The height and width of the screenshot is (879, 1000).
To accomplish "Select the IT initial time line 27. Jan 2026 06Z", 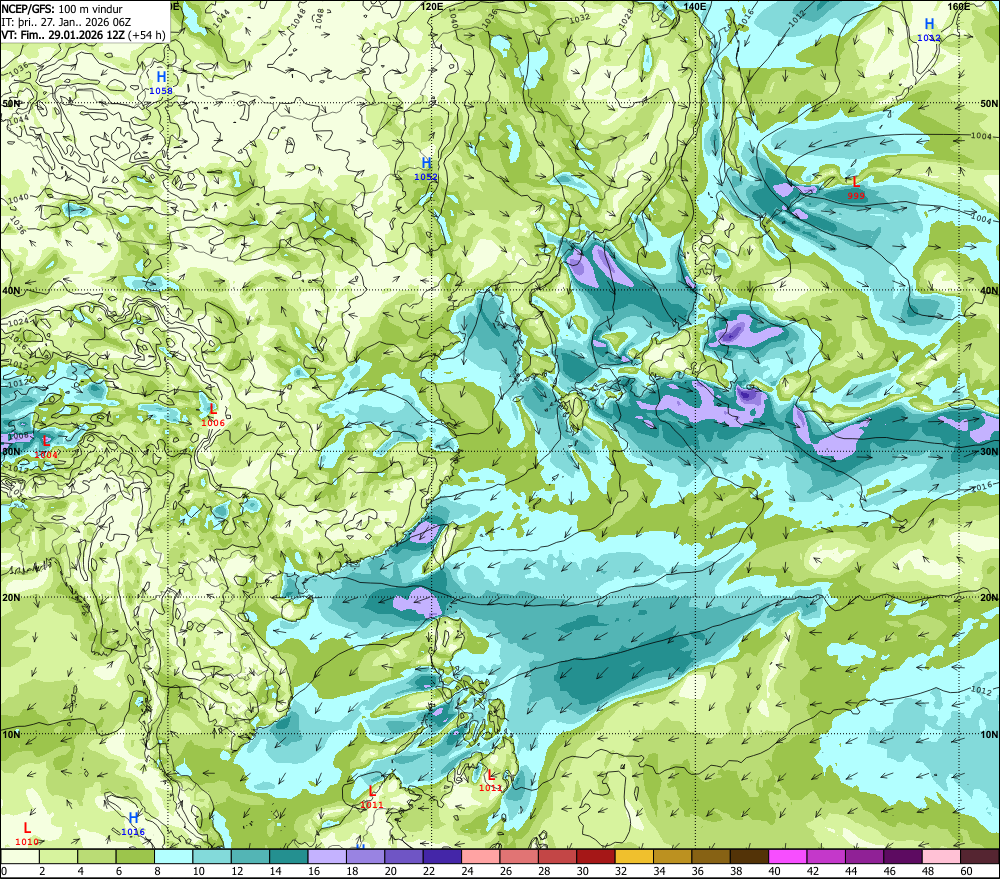I will pos(66,22).
